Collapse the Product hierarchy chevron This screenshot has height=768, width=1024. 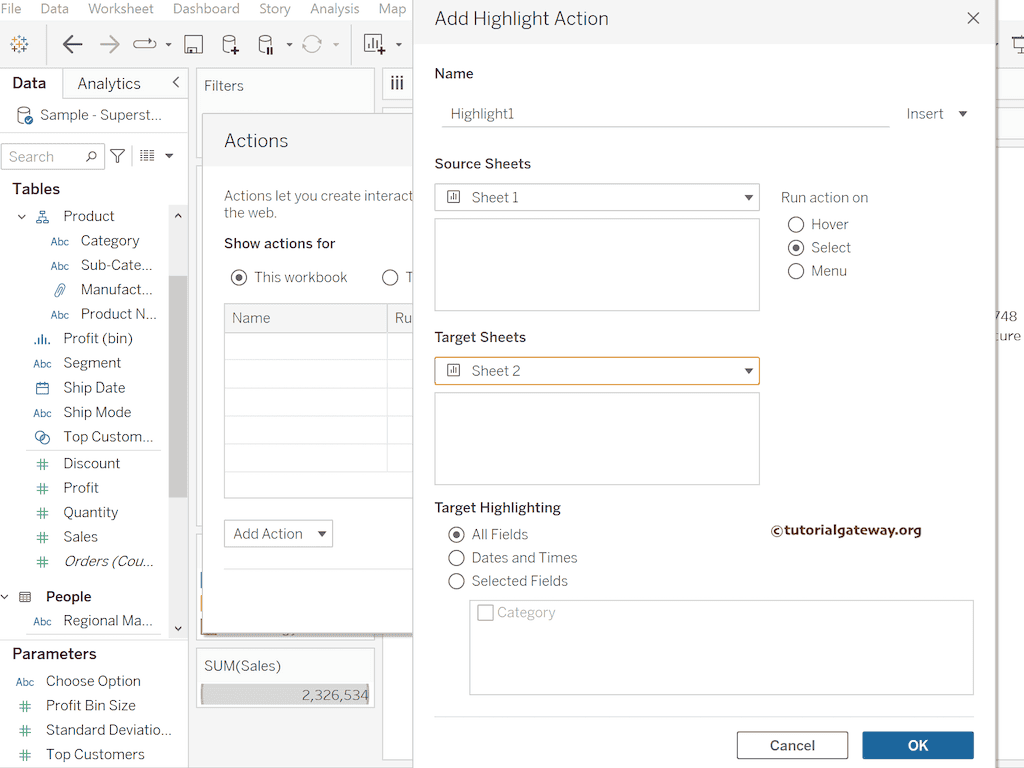pos(22,217)
